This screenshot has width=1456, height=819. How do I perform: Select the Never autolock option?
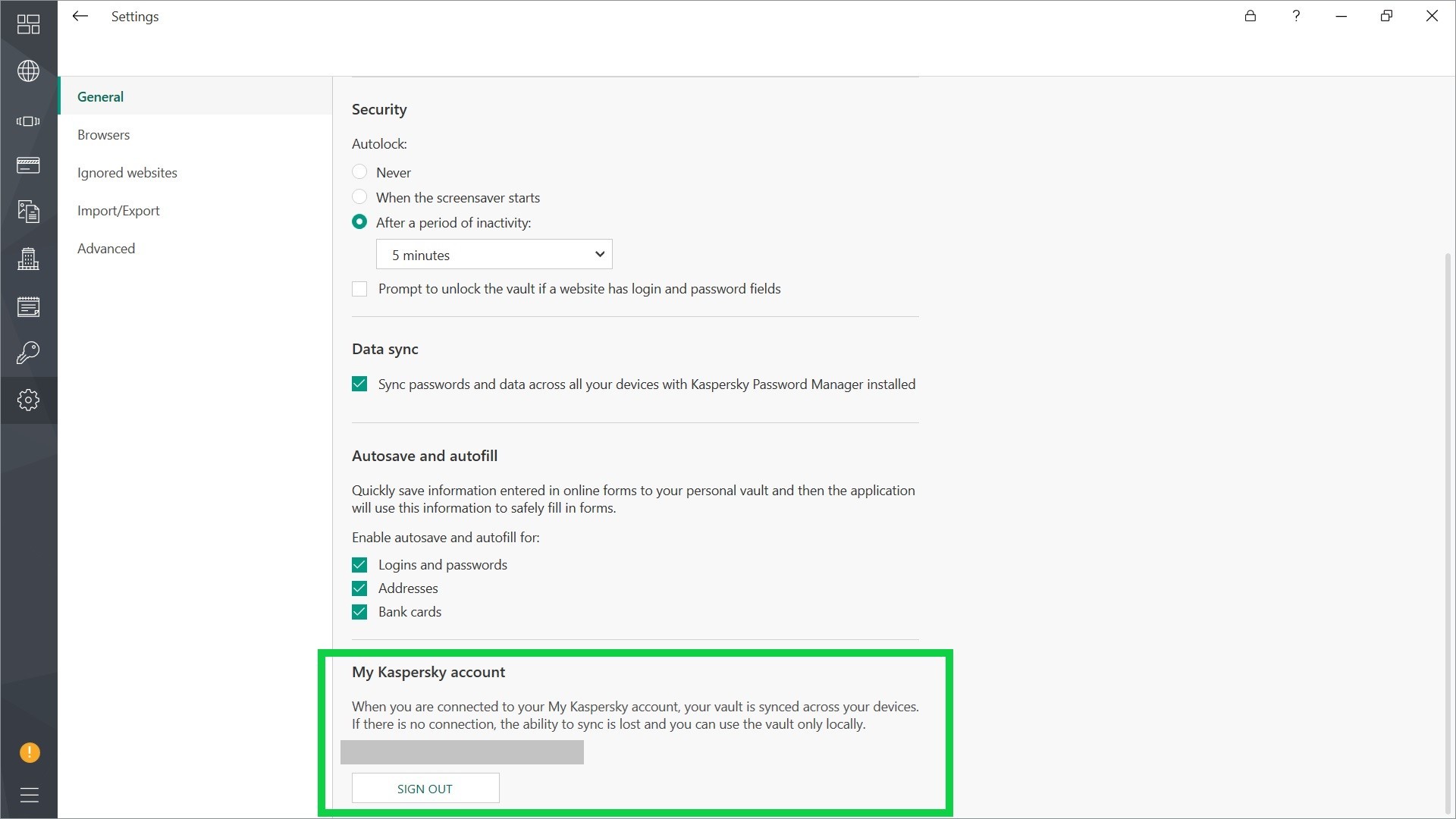point(359,172)
